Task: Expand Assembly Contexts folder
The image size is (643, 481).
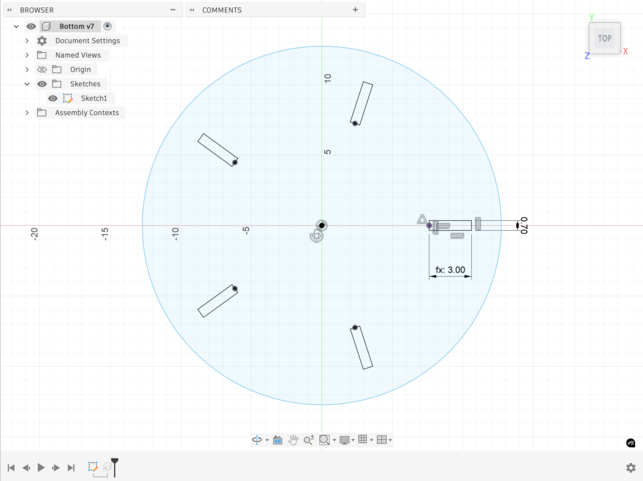Action: (x=27, y=112)
